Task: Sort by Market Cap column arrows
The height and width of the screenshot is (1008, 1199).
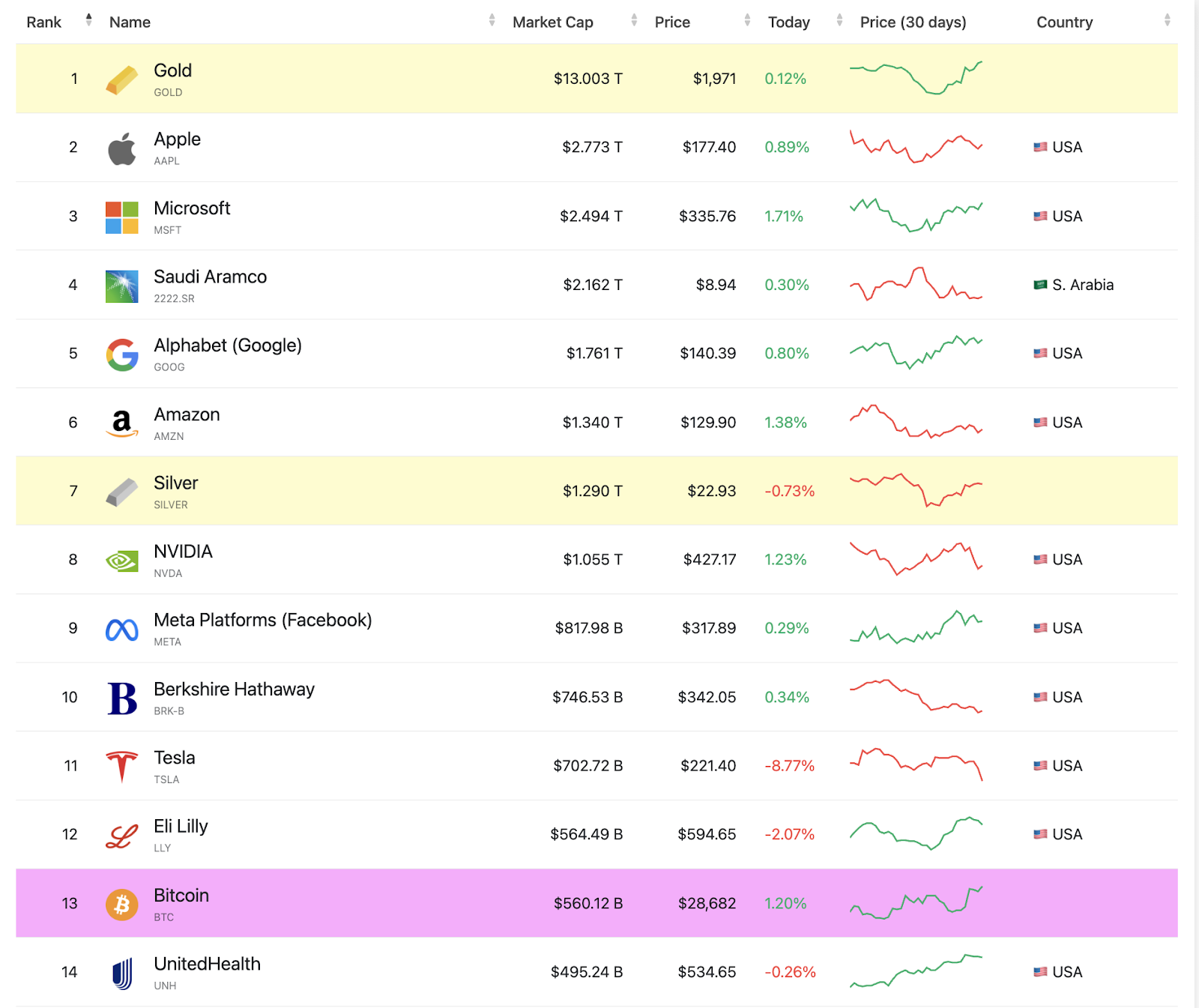Action: (x=634, y=20)
